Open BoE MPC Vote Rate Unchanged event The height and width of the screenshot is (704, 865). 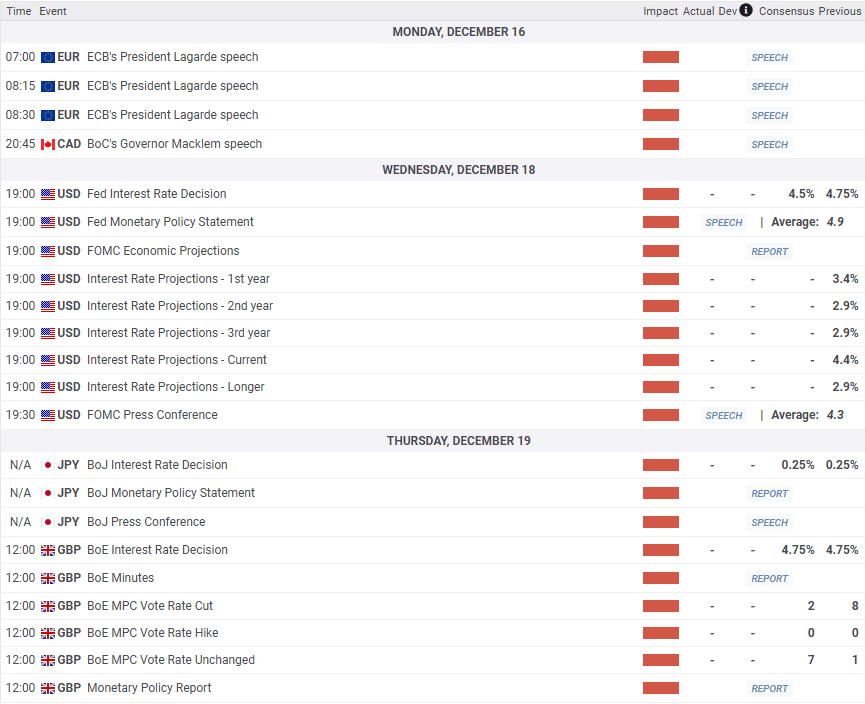[x=171, y=660]
